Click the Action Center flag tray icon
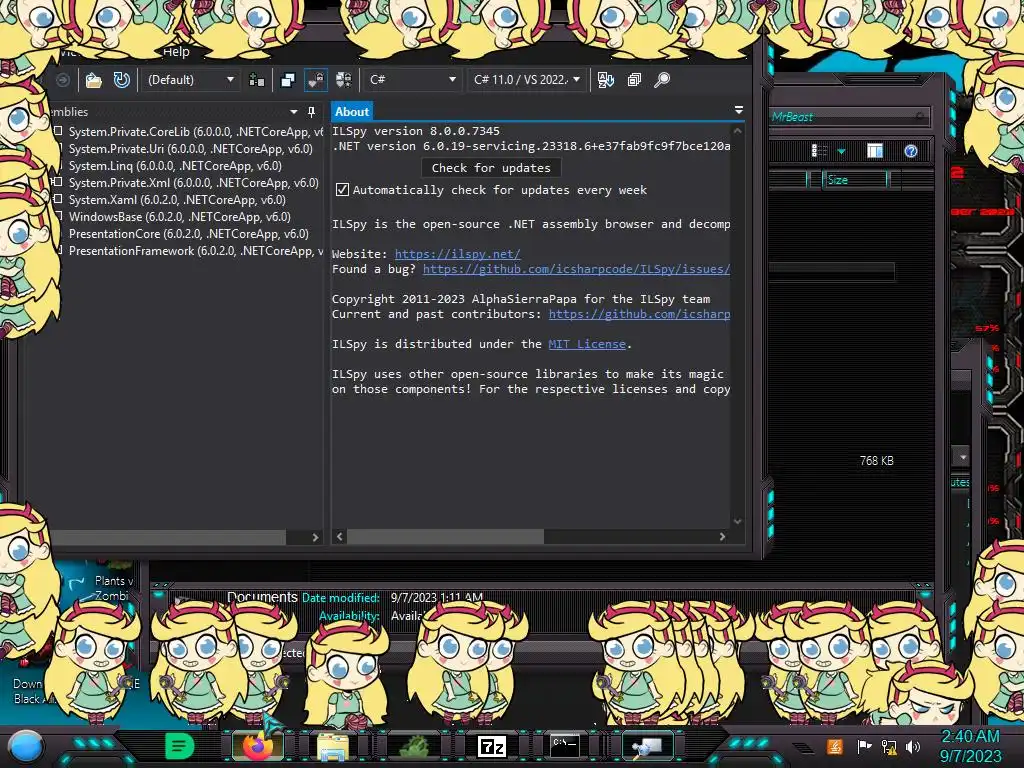Screen dimensions: 1024x768 point(864,746)
